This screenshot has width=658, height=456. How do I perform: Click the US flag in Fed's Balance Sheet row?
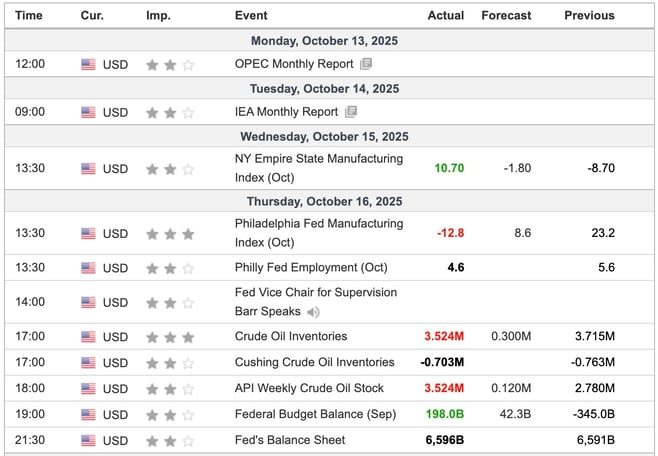(x=88, y=441)
